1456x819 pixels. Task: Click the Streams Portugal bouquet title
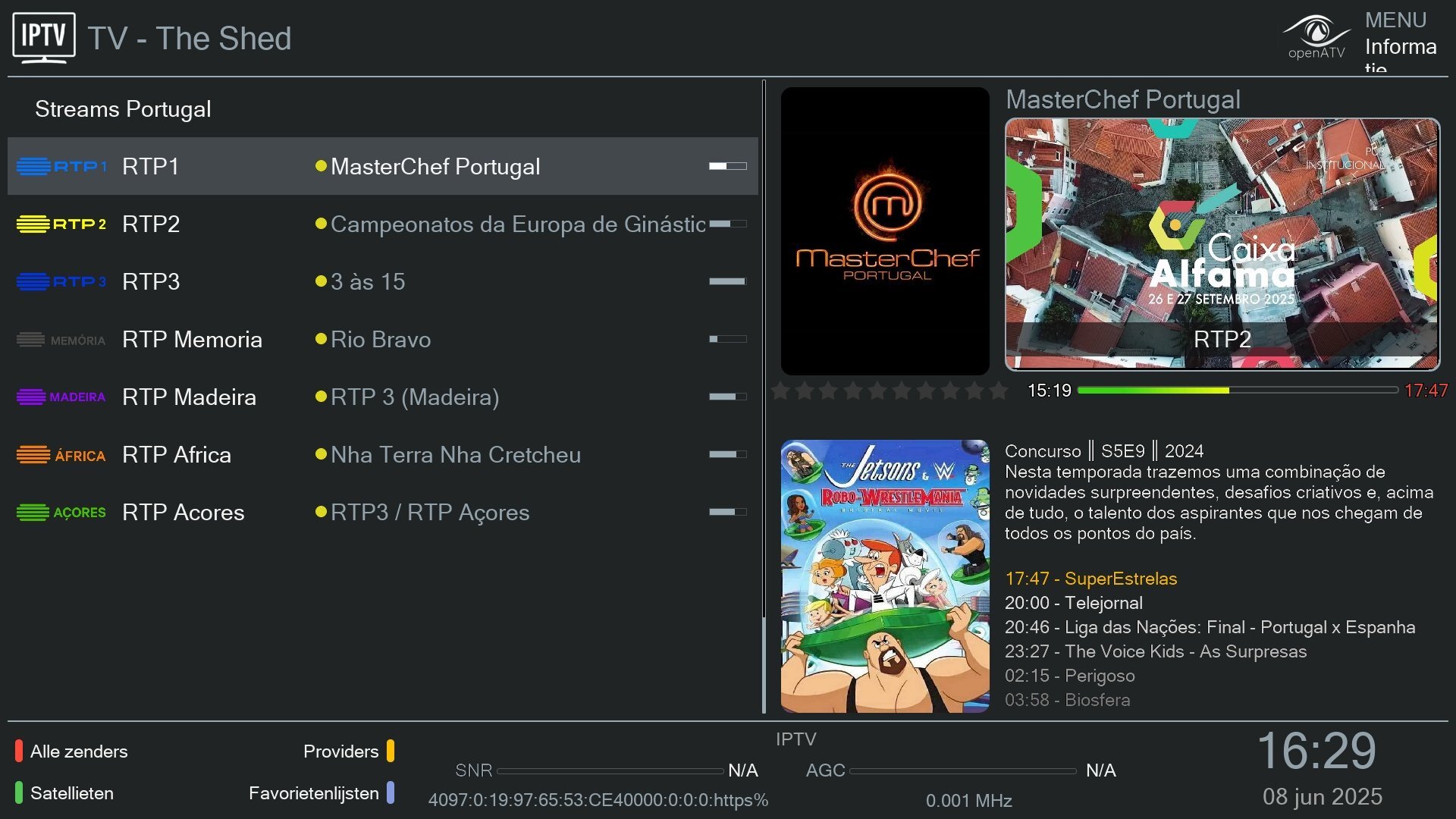(x=123, y=109)
